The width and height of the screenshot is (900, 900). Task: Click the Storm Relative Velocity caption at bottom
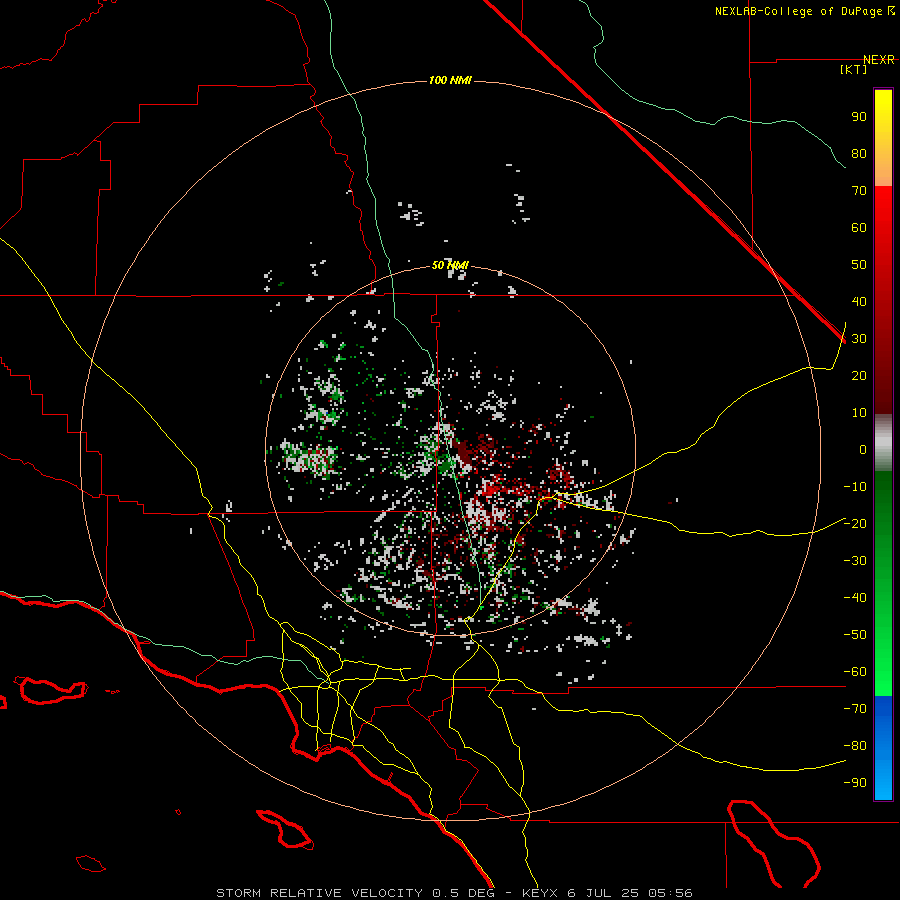[454, 893]
